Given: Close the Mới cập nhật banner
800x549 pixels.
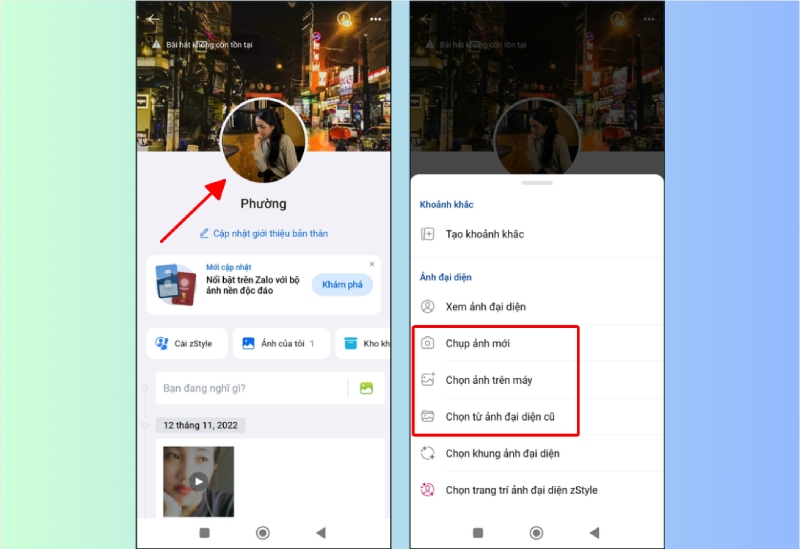Looking at the screenshot, I should pyautogui.click(x=372, y=264).
